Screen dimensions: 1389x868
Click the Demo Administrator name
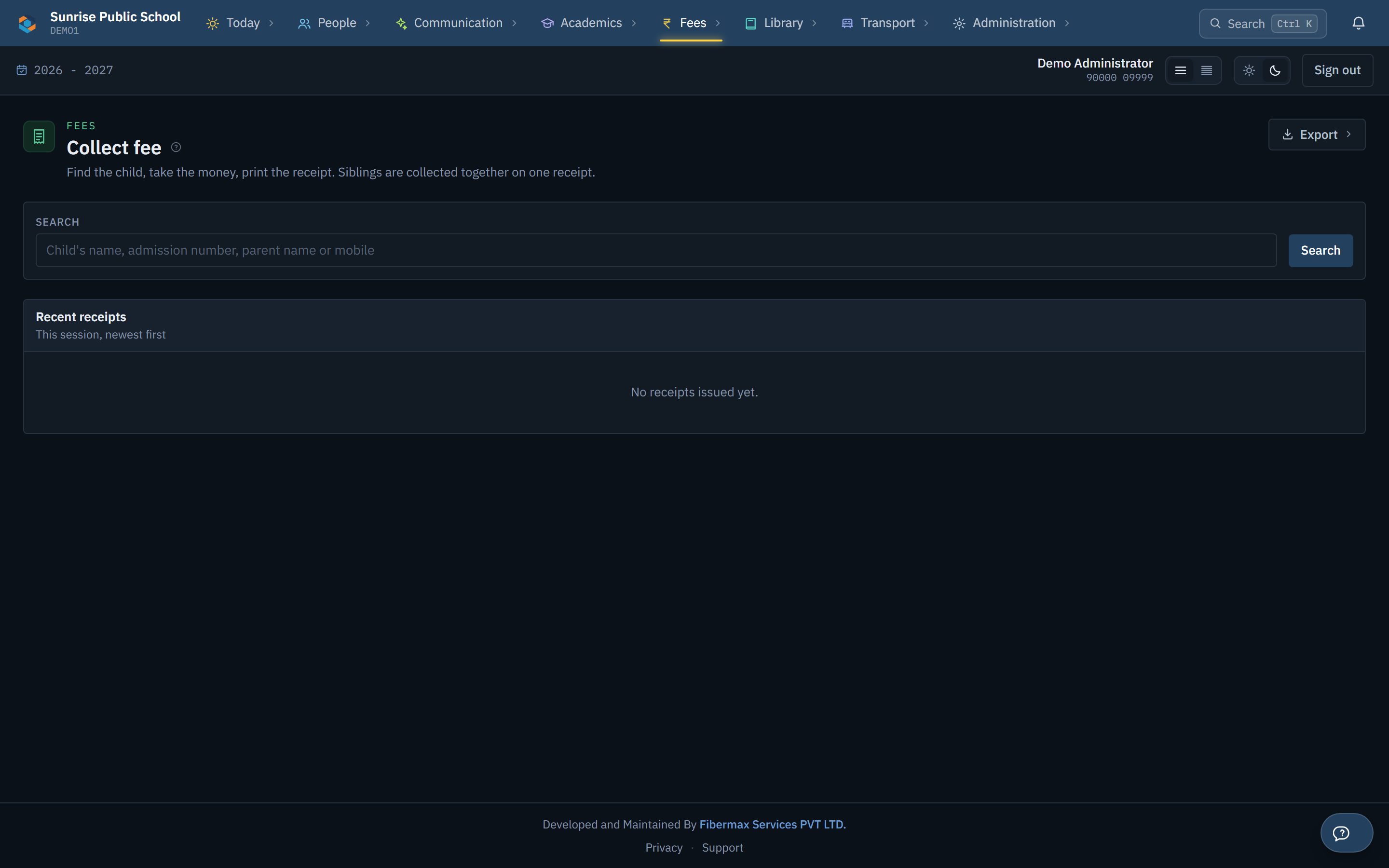tap(1094, 63)
